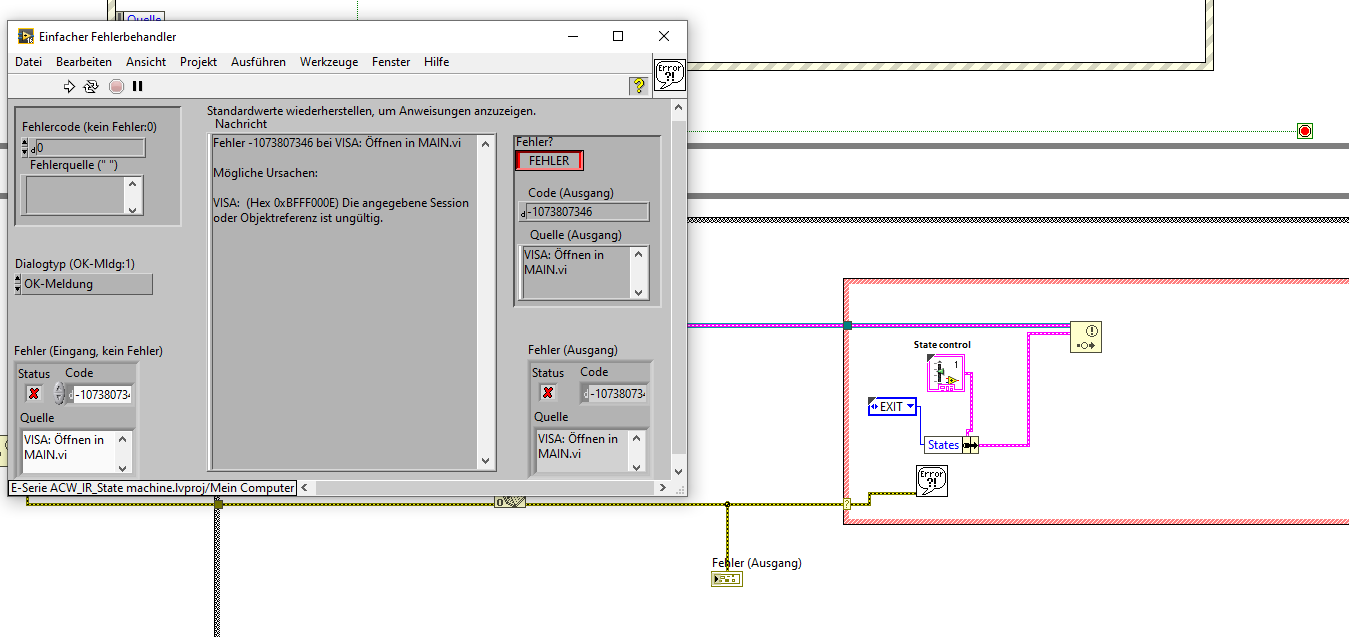Click the red stop terminal on the block diagram
Image resolution: width=1349 pixels, height=637 pixels.
click(x=1304, y=131)
